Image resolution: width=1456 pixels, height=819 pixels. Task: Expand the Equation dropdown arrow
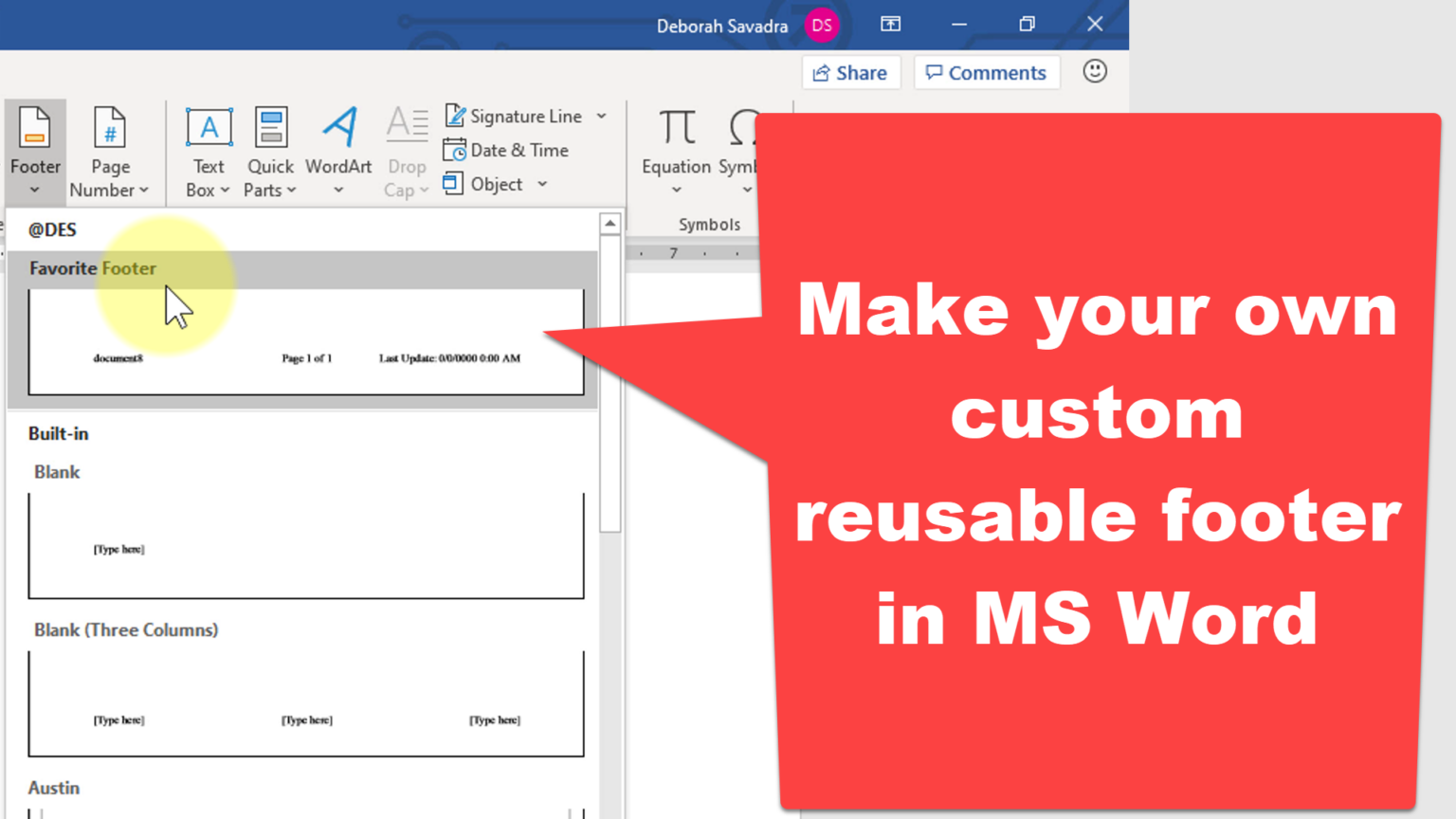coord(676,190)
